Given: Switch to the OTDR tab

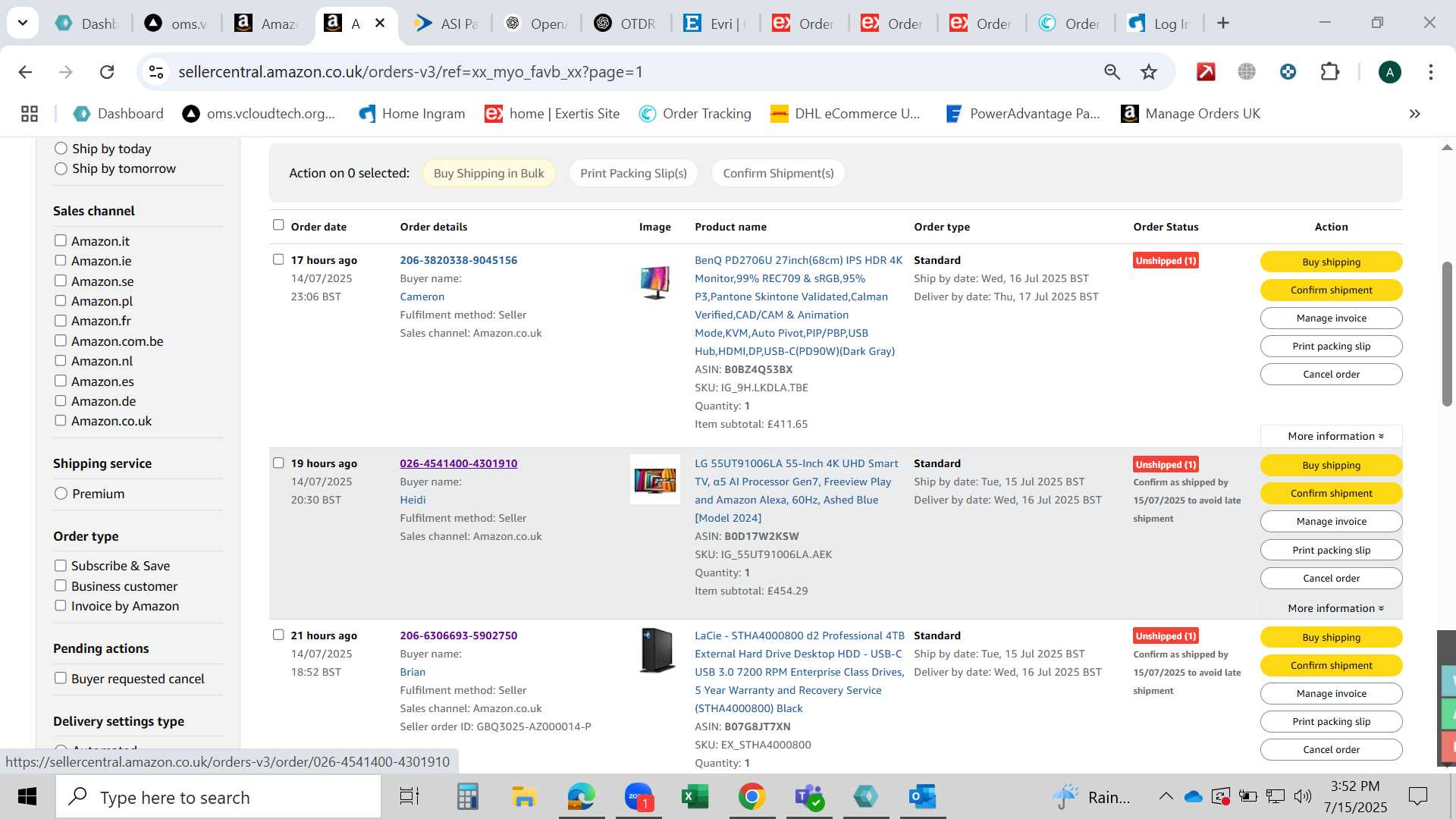Looking at the screenshot, I should 625,24.
